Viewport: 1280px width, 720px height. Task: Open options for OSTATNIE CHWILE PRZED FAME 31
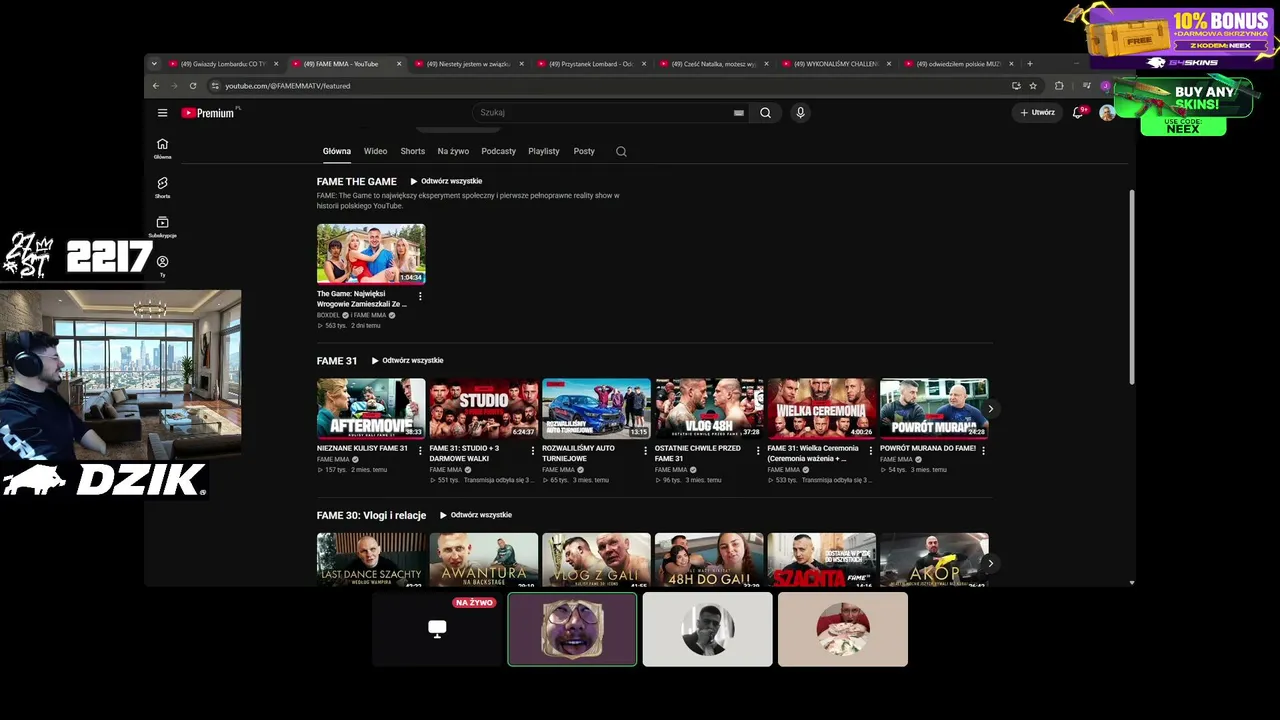[x=758, y=451]
